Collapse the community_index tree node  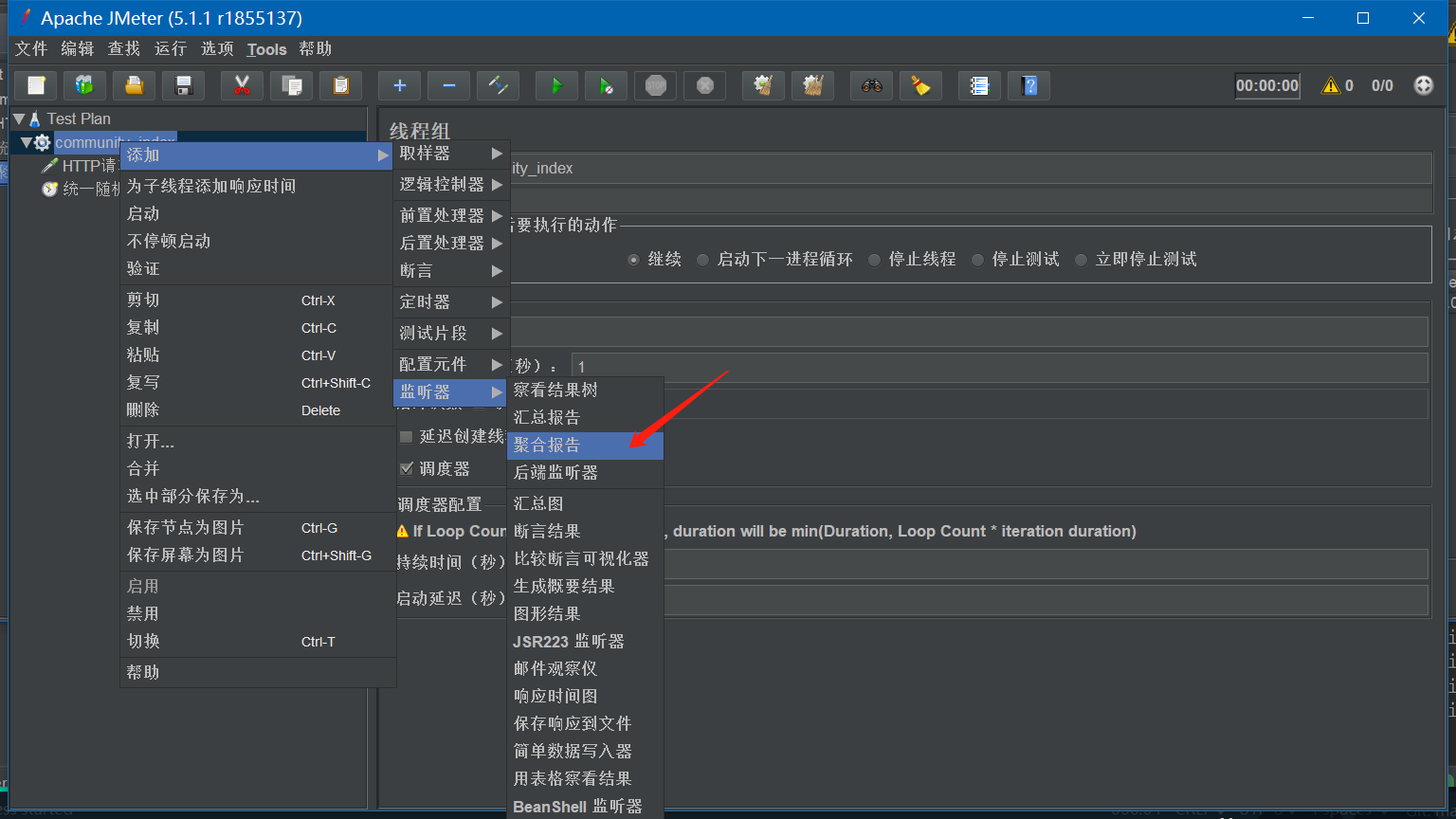27,142
